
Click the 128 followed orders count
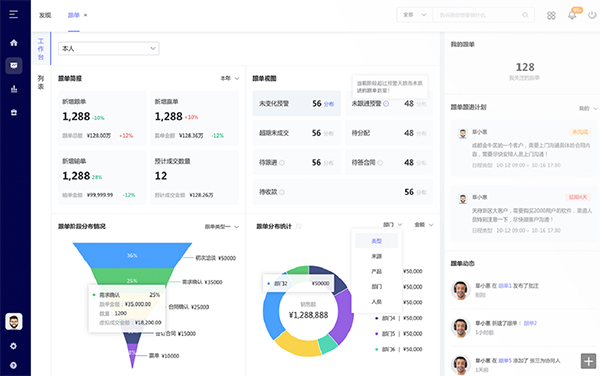tap(525, 67)
